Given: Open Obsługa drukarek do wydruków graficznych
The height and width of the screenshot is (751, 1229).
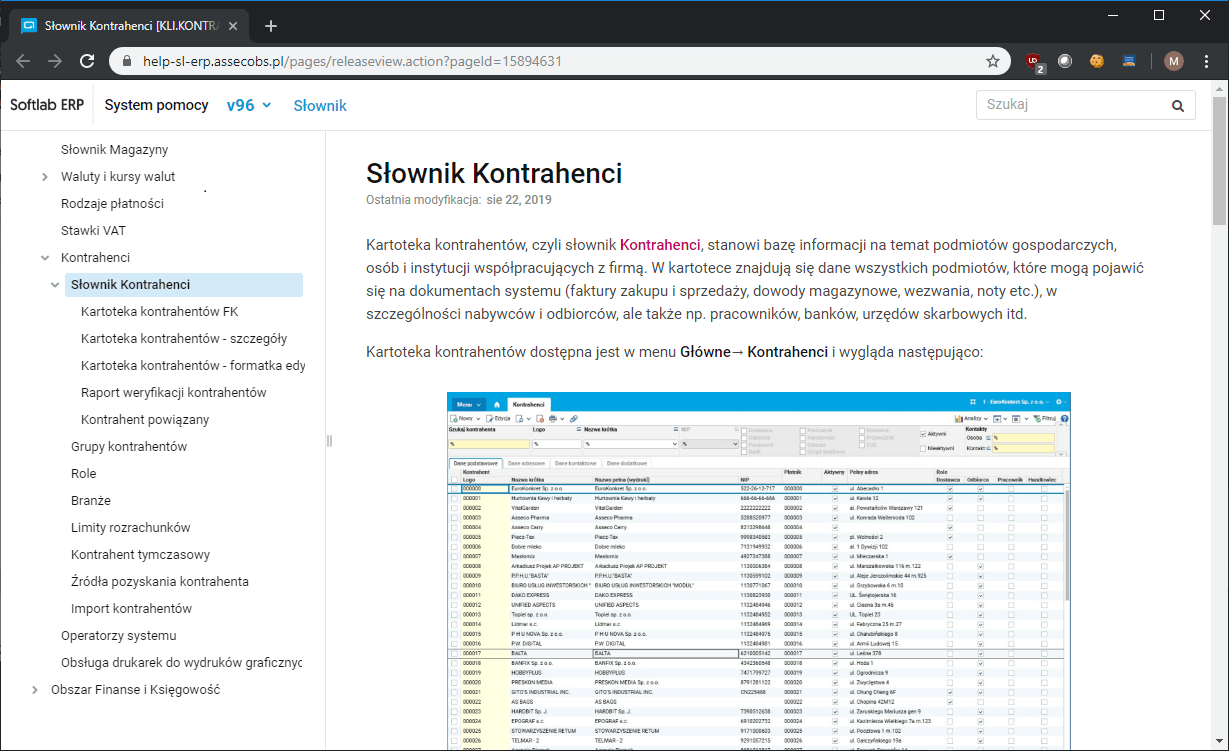Looking at the screenshot, I should coord(181,663).
